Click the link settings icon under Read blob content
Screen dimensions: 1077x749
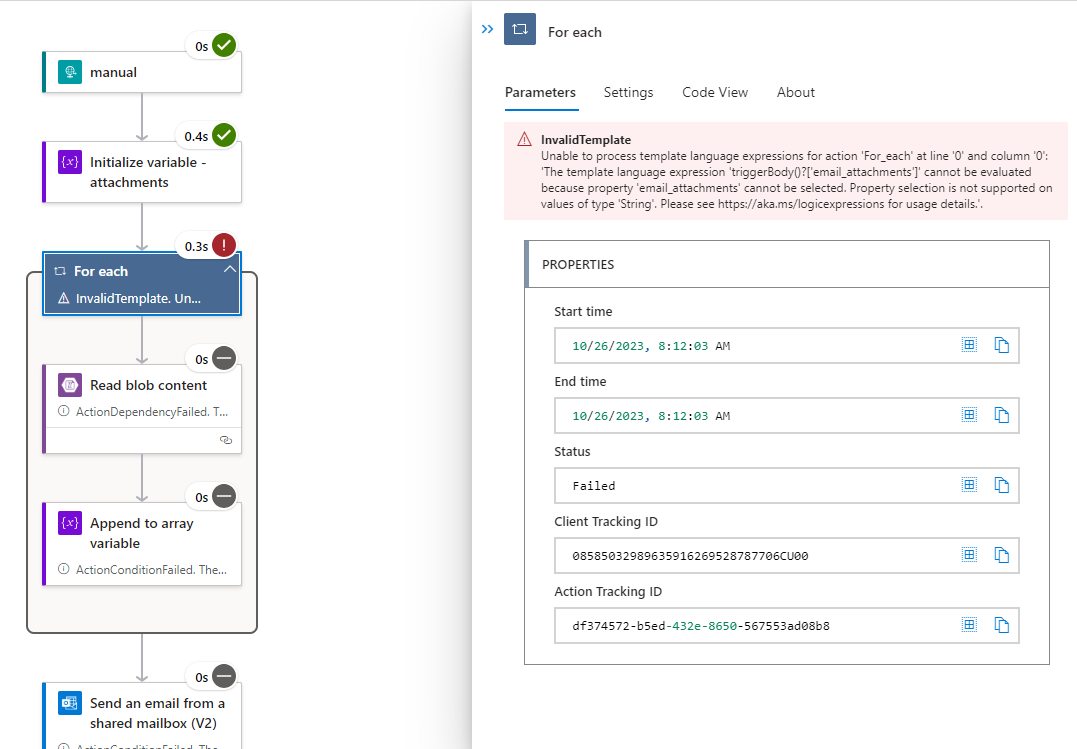225,439
